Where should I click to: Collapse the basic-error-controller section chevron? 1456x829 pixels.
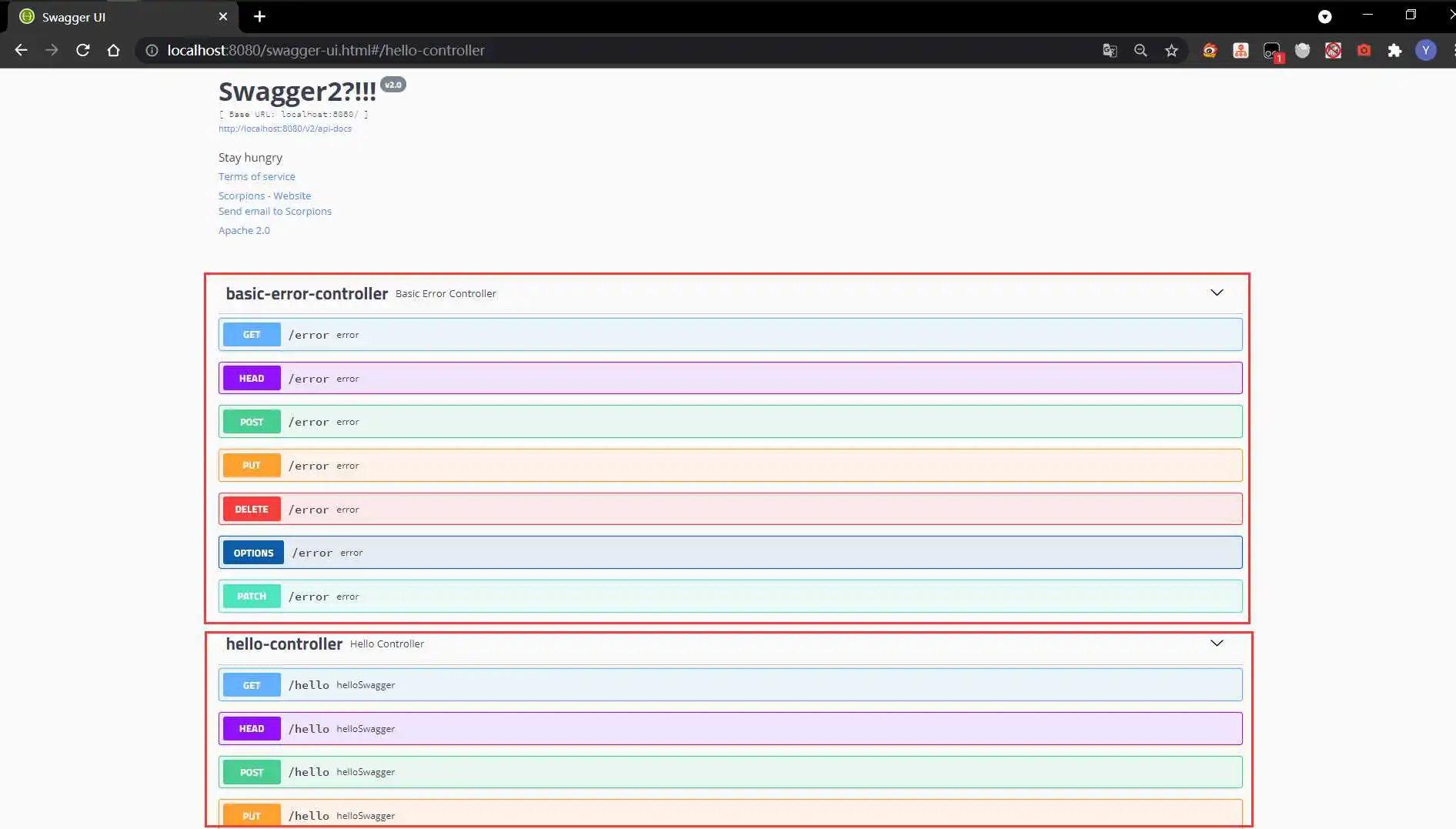1216,292
